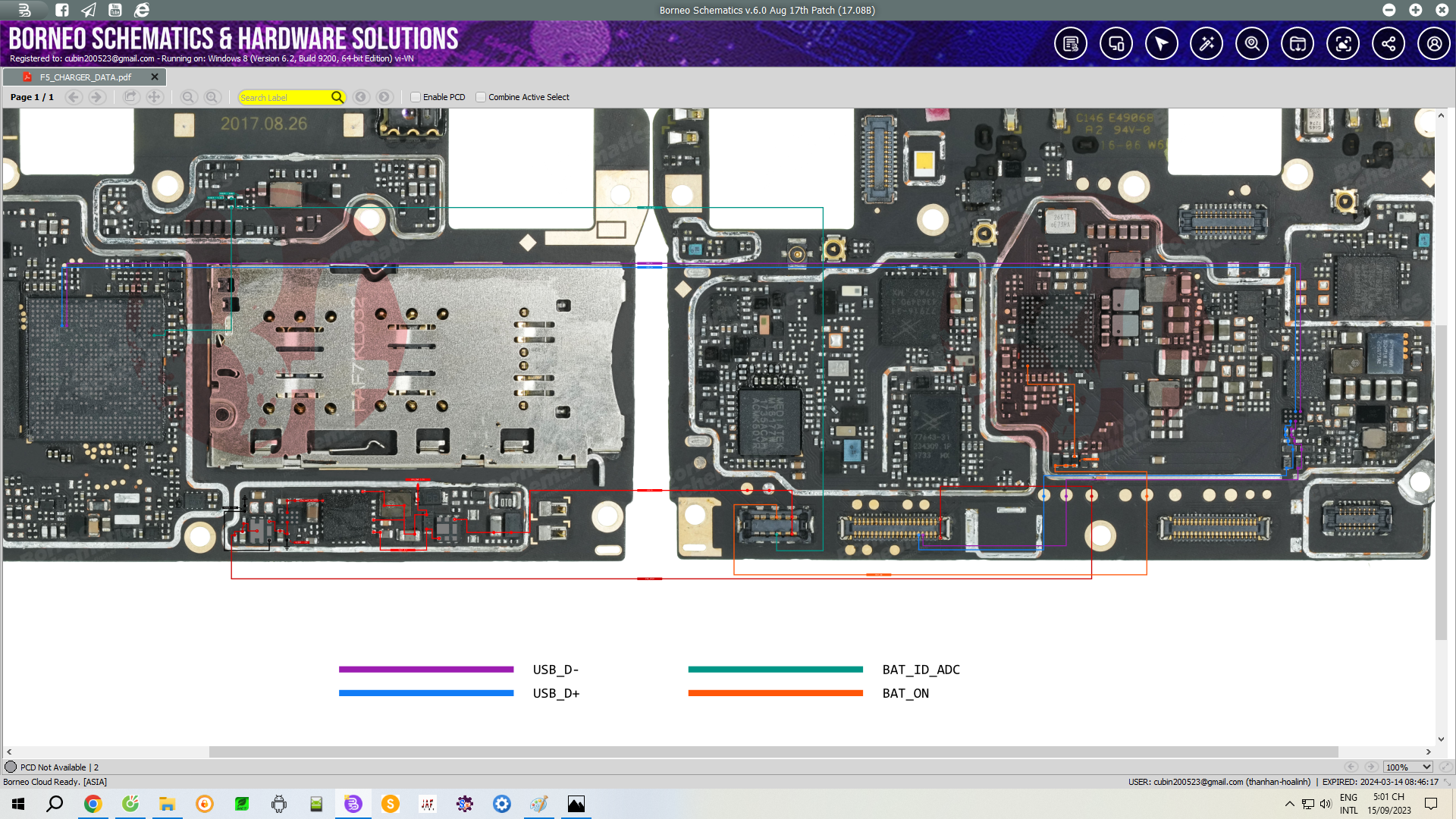Go to previous search result

click(x=361, y=97)
